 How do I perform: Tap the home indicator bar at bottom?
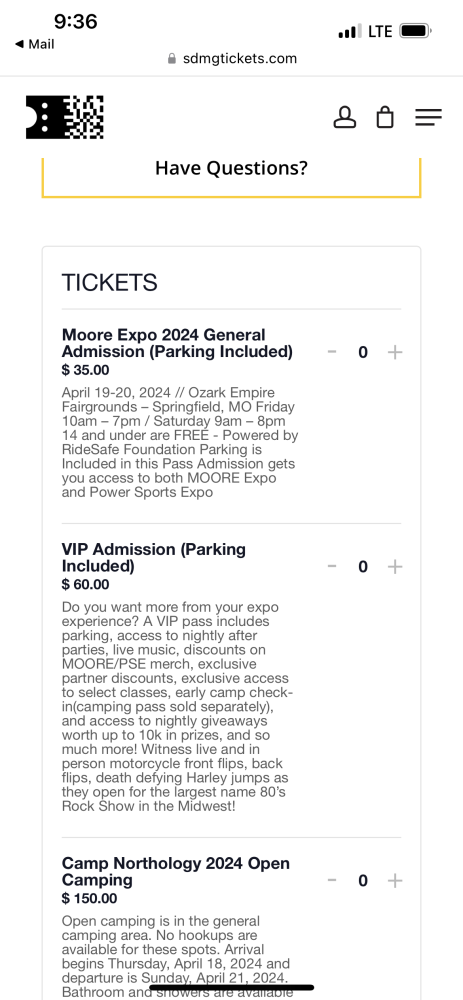(232, 988)
